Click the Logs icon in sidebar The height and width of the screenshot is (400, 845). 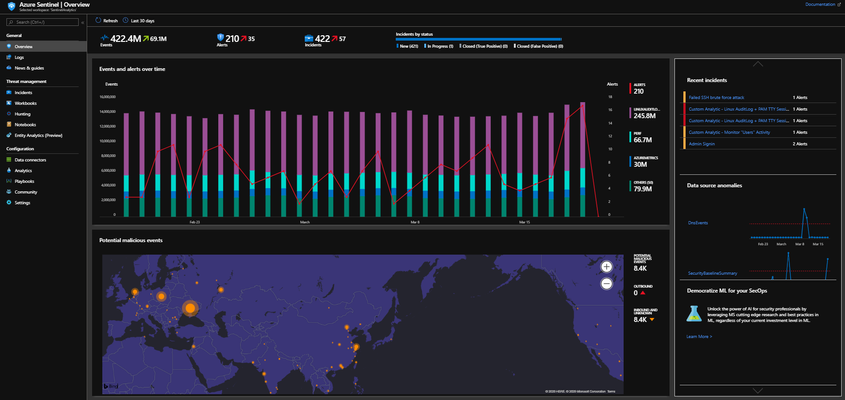(x=9, y=57)
